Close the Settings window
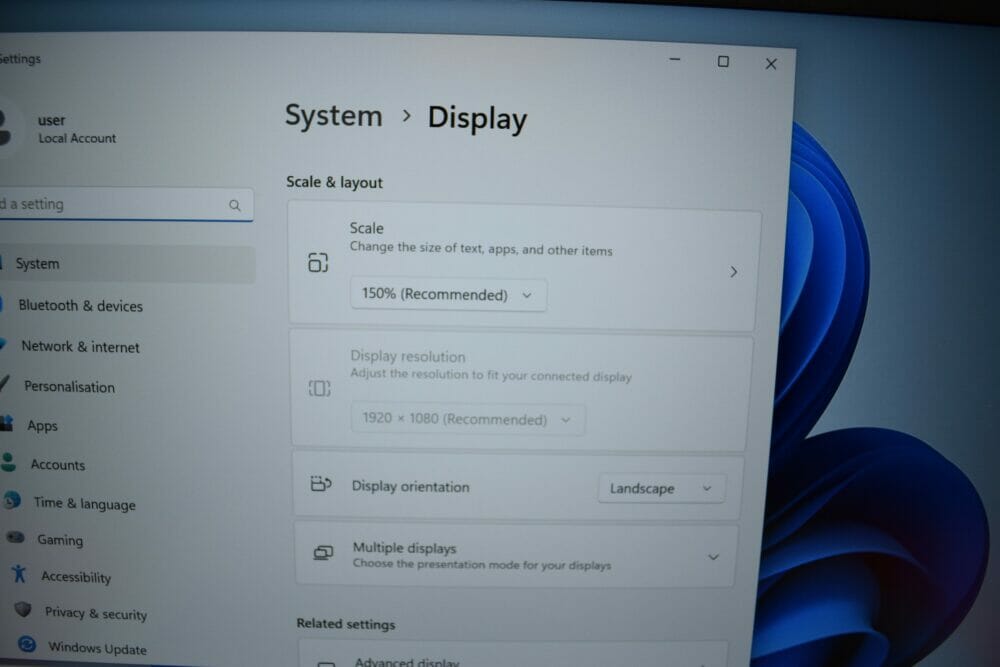The image size is (1000, 667). pyautogui.click(x=771, y=64)
